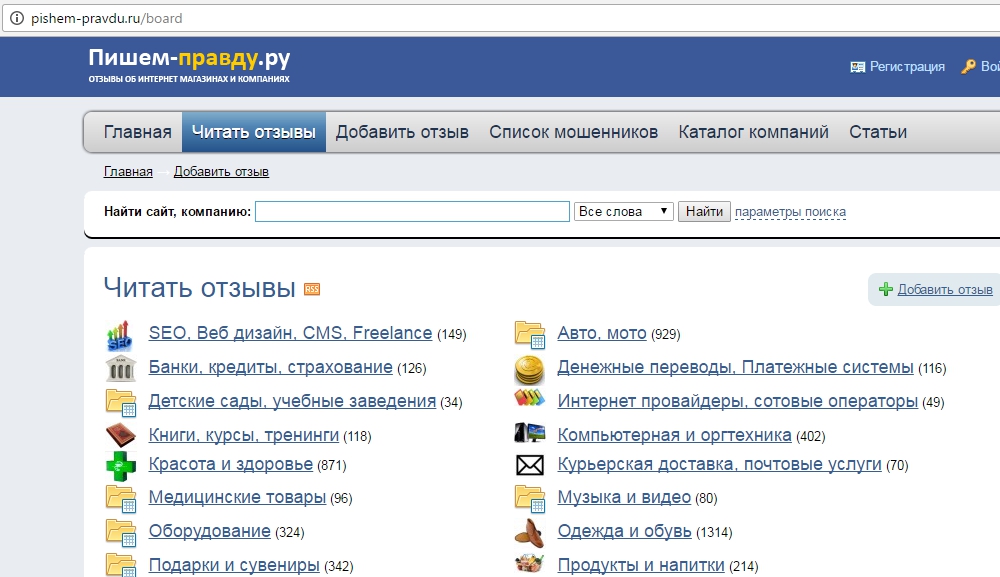Image resolution: width=1000 pixels, height=577 pixels.
Task: Open Детские сады, учебные заведения category
Action: point(292,401)
